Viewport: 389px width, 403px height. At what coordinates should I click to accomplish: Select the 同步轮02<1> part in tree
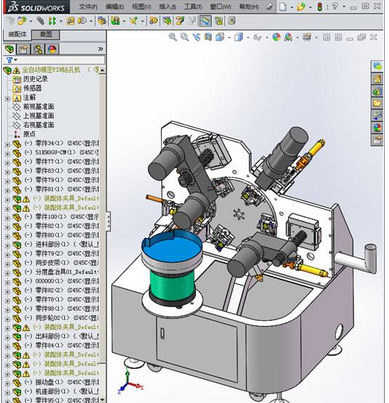(52, 317)
